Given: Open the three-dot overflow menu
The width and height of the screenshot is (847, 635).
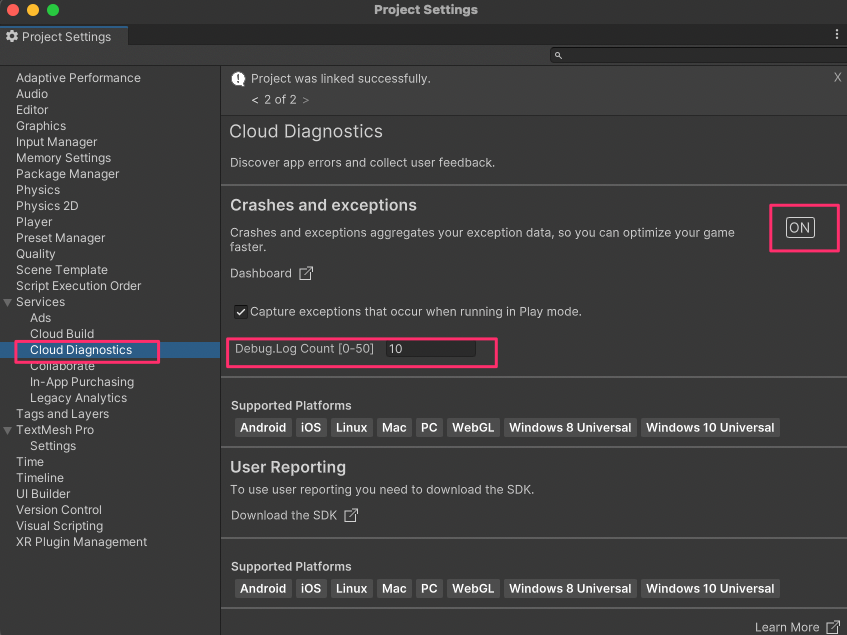Looking at the screenshot, I should (x=836, y=34).
